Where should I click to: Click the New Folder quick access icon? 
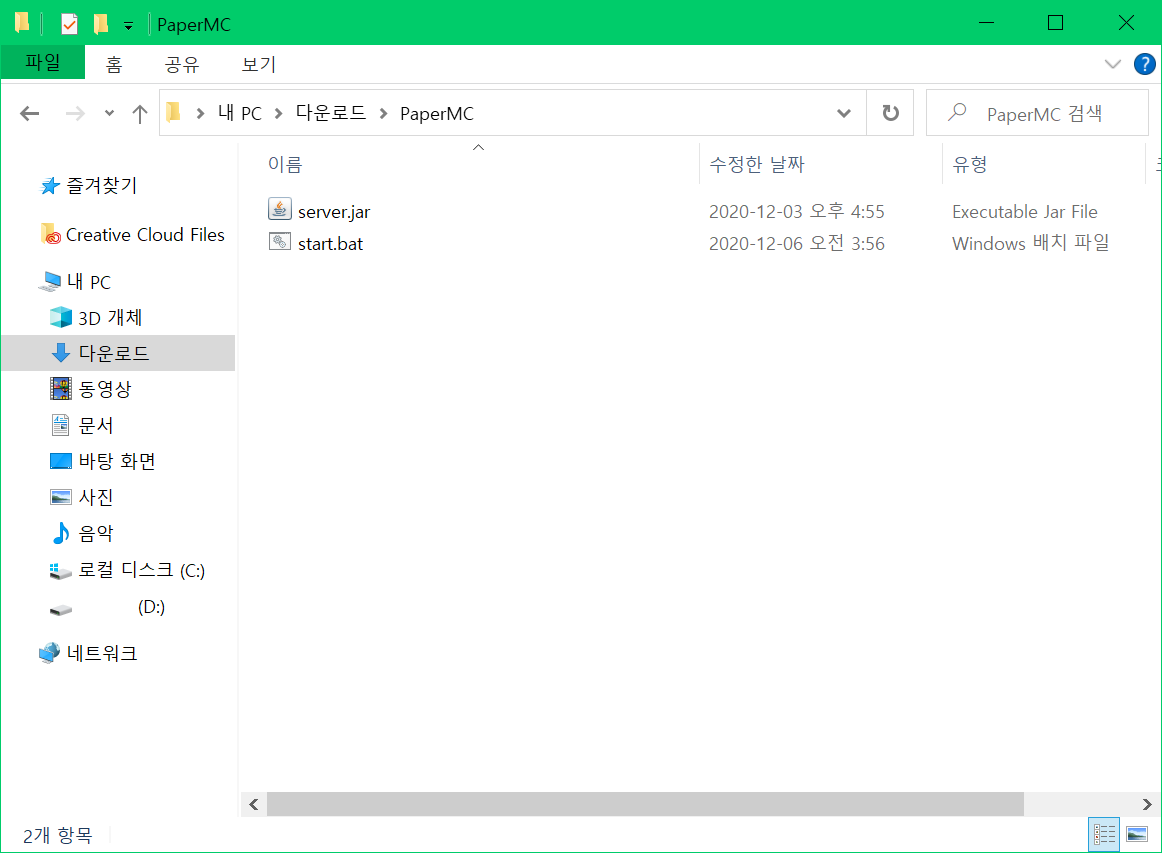101,24
